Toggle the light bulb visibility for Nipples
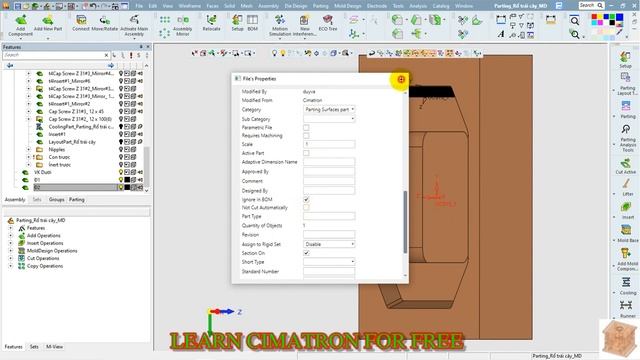This screenshot has height=360, width=640. click(x=121, y=149)
